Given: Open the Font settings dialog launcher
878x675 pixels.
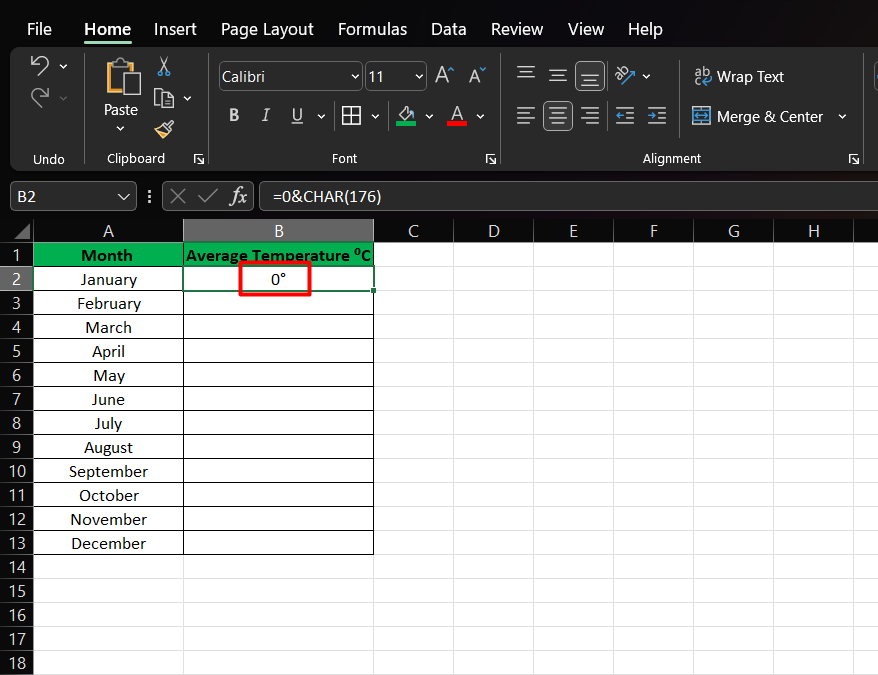Looking at the screenshot, I should 491,159.
